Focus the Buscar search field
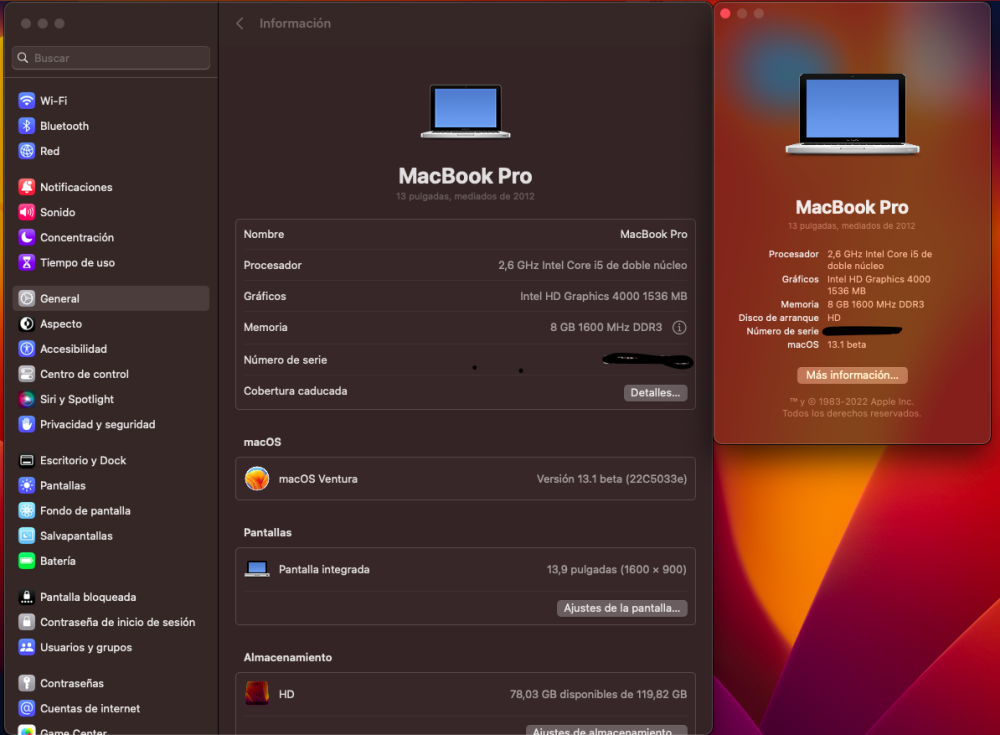 (x=111, y=58)
